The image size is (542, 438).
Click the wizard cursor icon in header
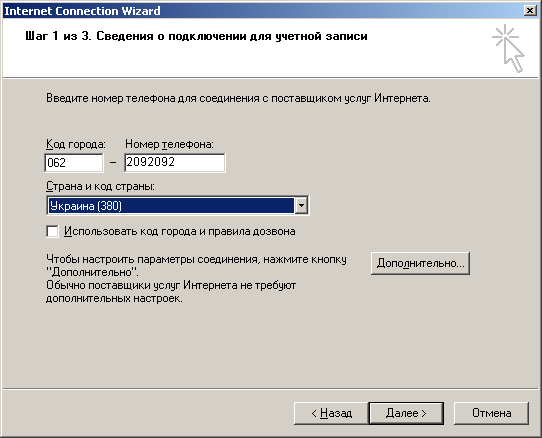[508, 48]
